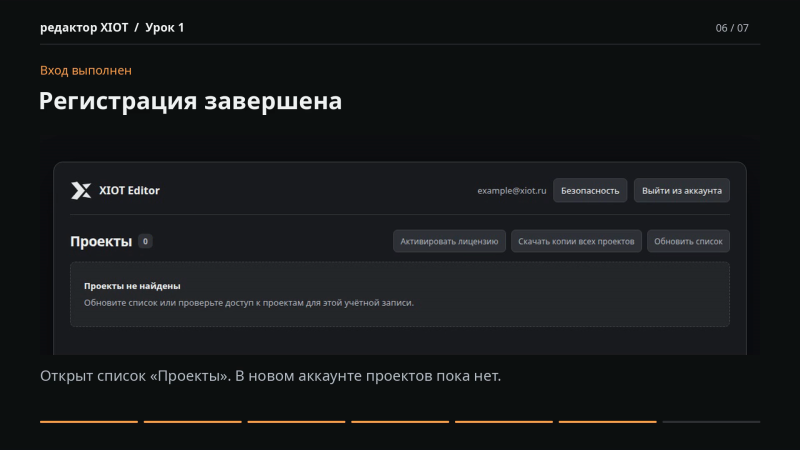This screenshot has height=450, width=800.
Task: Click the 06 / 07 slide counter
Action: [732, 28]
